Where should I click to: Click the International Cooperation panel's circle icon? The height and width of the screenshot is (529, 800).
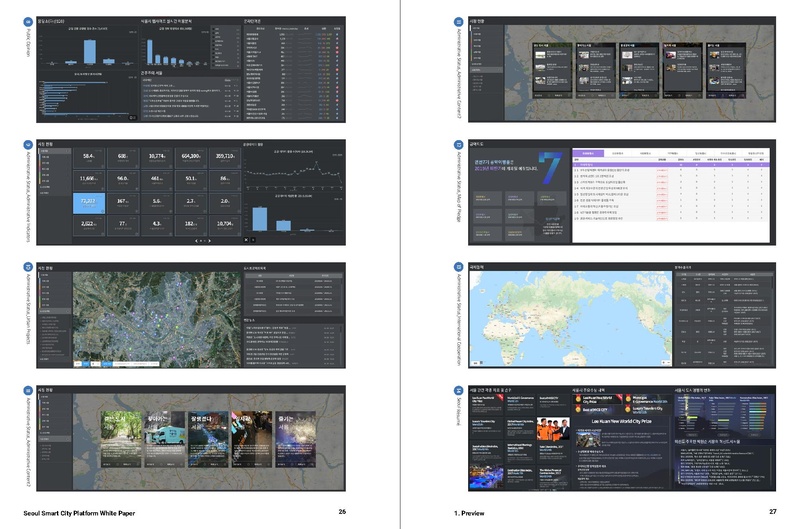pyautogui.click(x=458, y=268)
